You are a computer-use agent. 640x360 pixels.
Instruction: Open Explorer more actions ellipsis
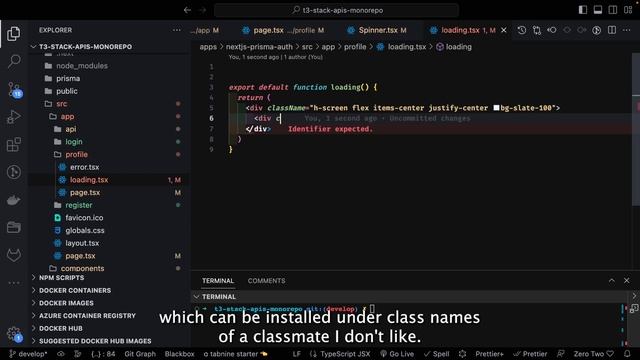point(176,30)
